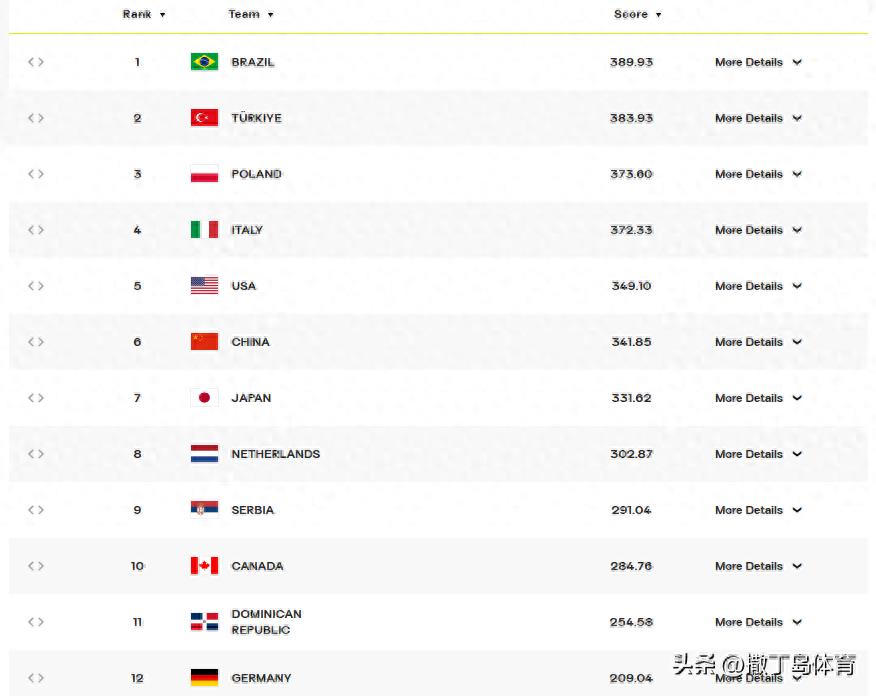Click the Türkiye flag icon

point(204,118)
